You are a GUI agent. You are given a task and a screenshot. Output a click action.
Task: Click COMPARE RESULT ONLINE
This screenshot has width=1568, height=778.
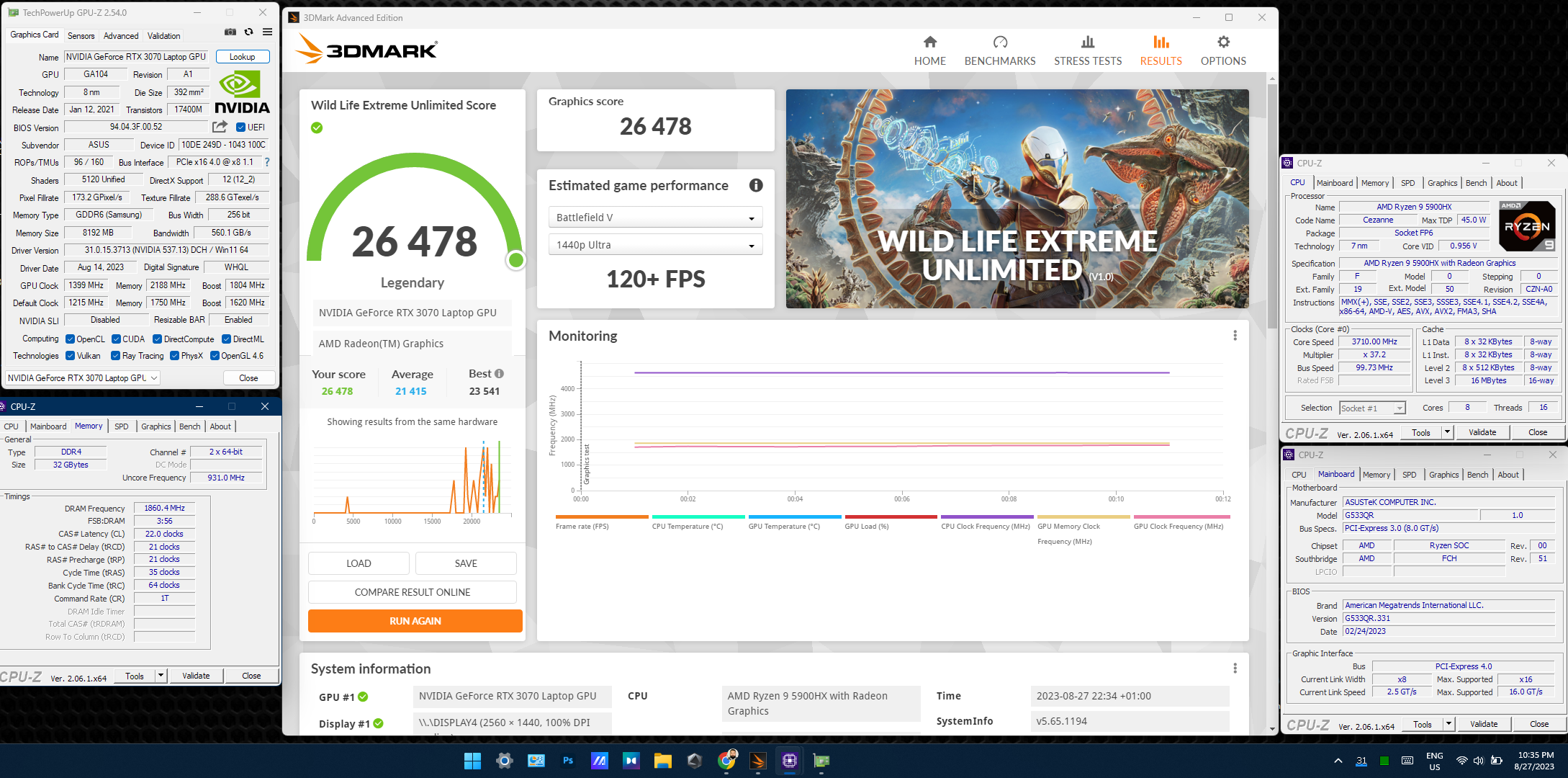coord(413,592)
